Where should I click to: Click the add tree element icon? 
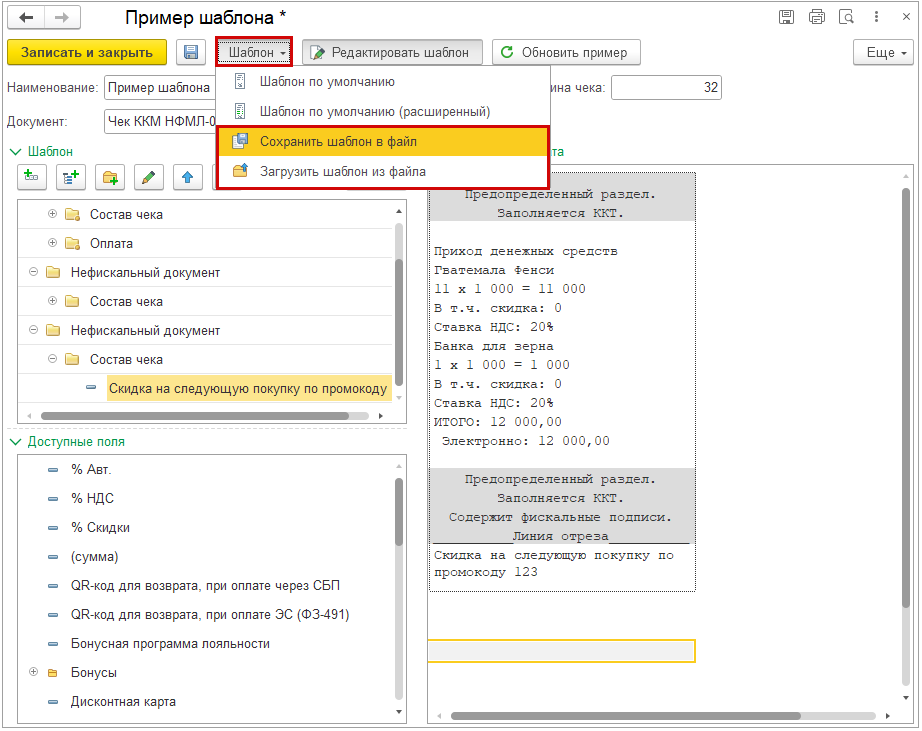pos(71,176)
